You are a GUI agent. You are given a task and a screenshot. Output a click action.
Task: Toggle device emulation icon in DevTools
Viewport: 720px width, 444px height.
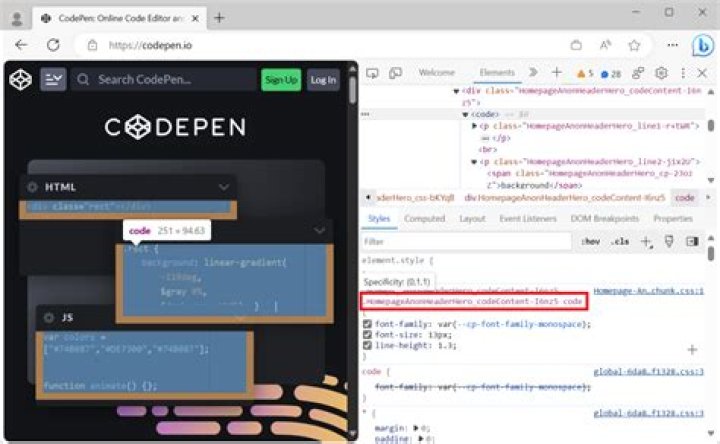click(395, 73)
